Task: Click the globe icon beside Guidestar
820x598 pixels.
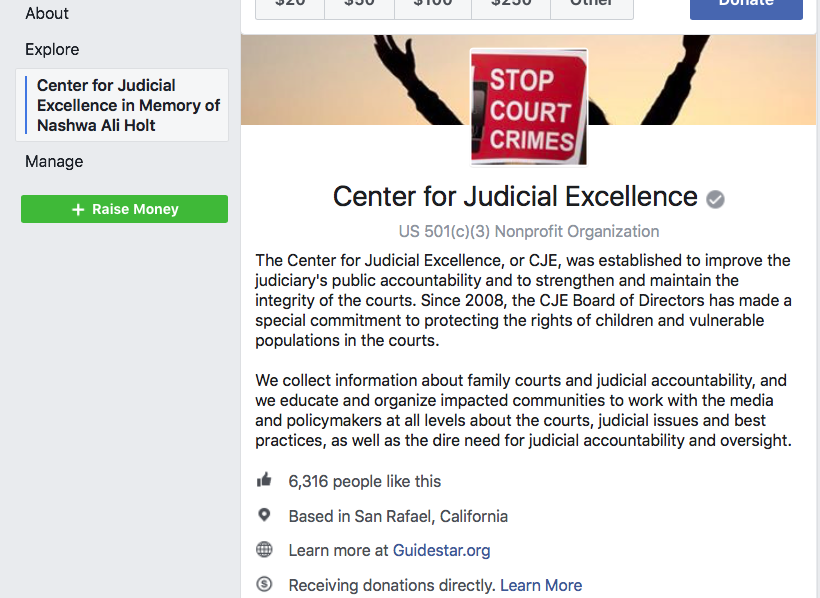Action: click(264, 550)
